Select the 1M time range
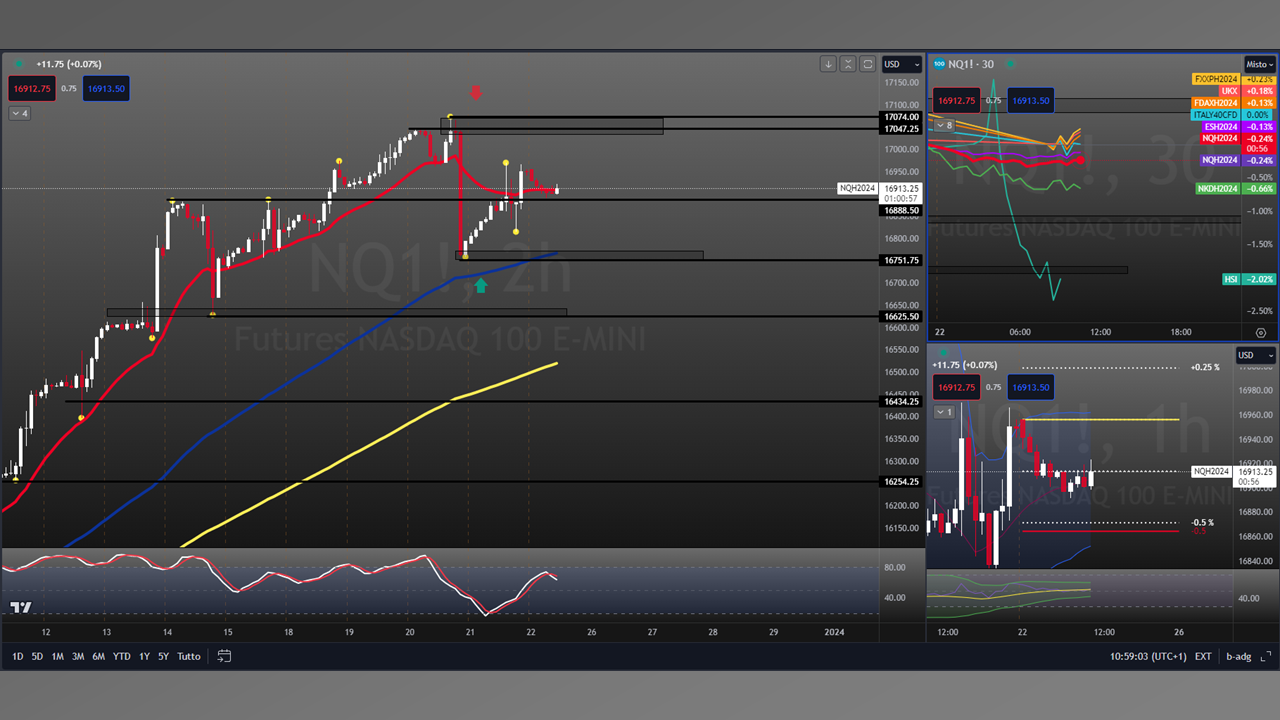The image size is (1280, 720). point(58,656)
